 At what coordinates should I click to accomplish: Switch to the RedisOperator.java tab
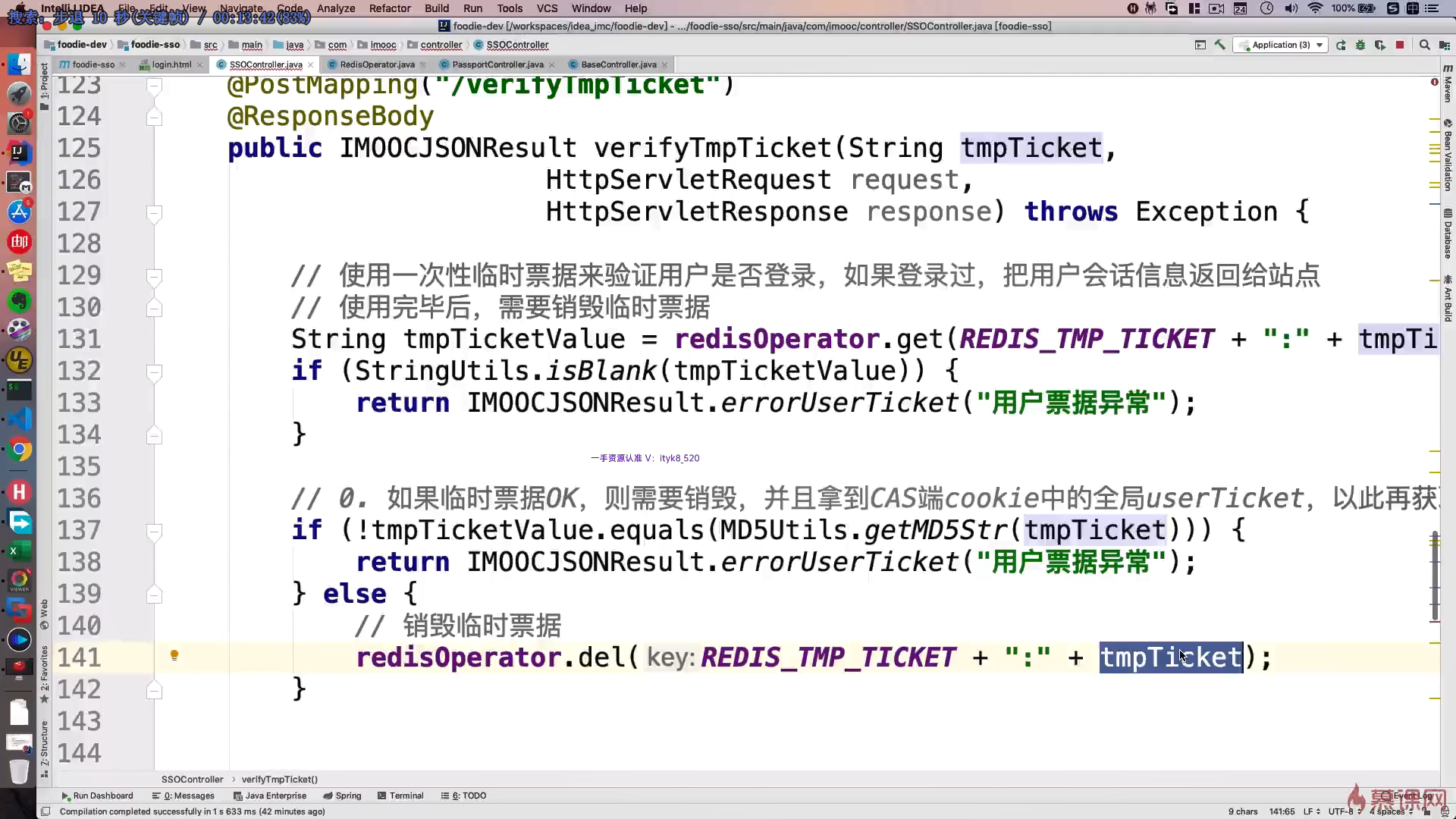coord(377,64)
